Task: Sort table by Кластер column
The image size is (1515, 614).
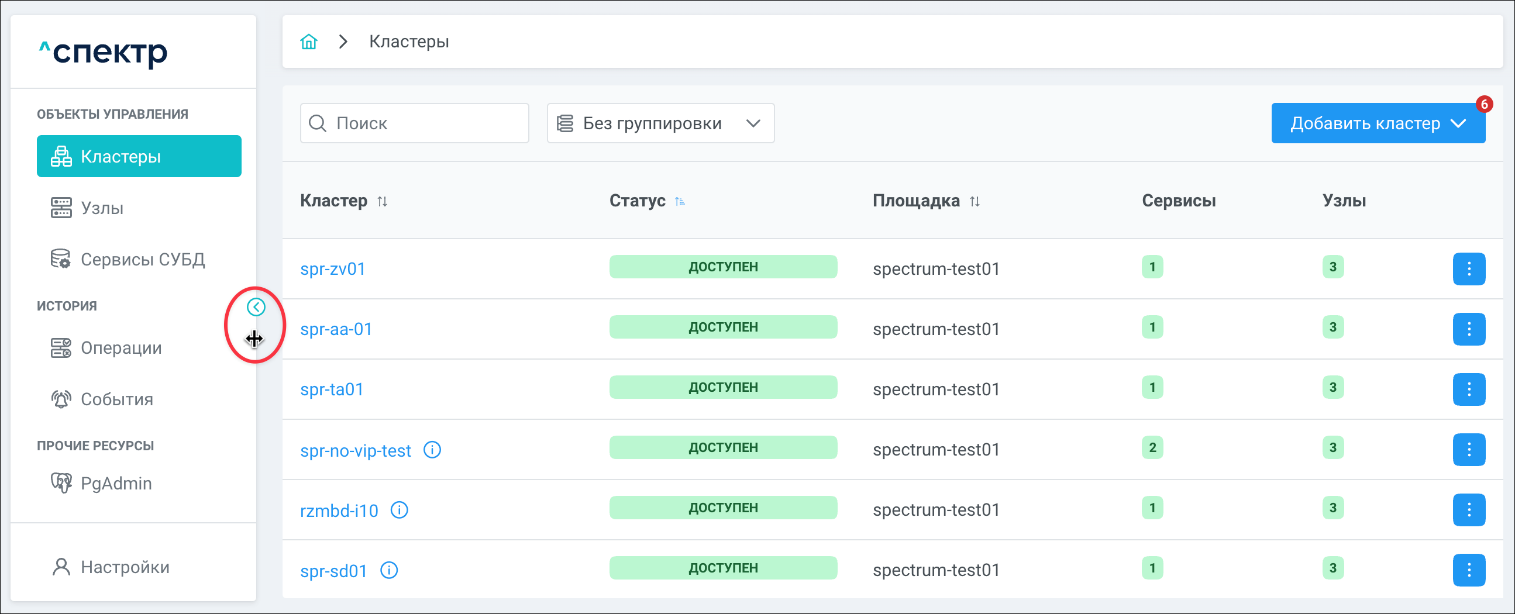Action: click(x=382, y=201)
